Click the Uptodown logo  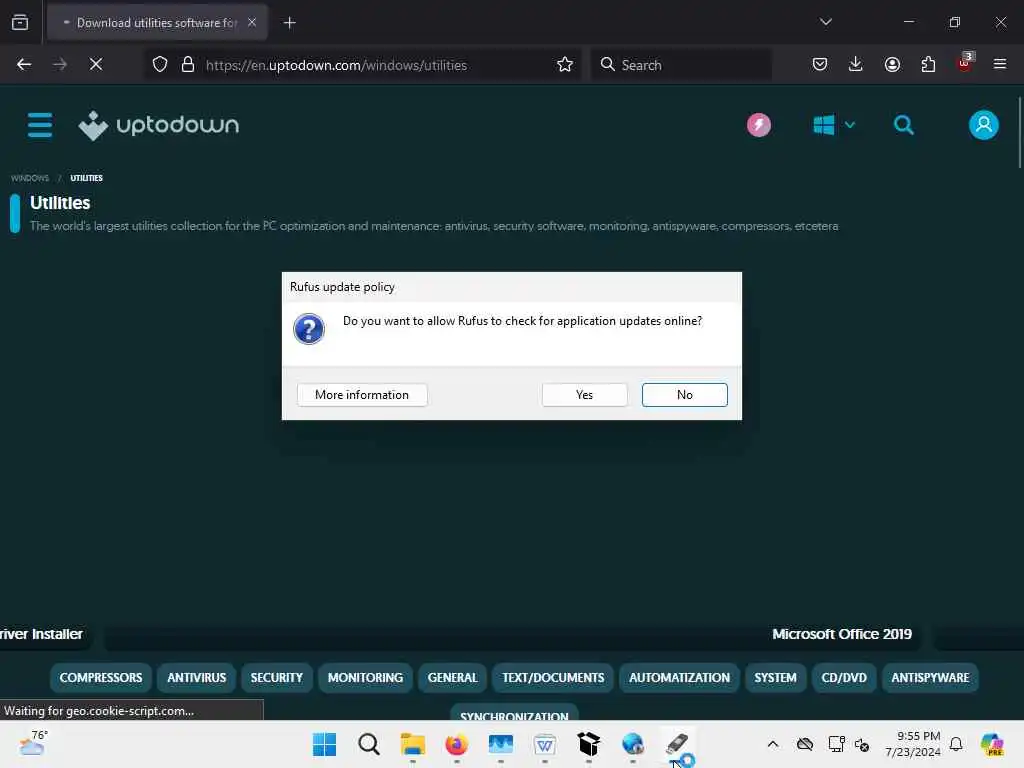[159, 125]
